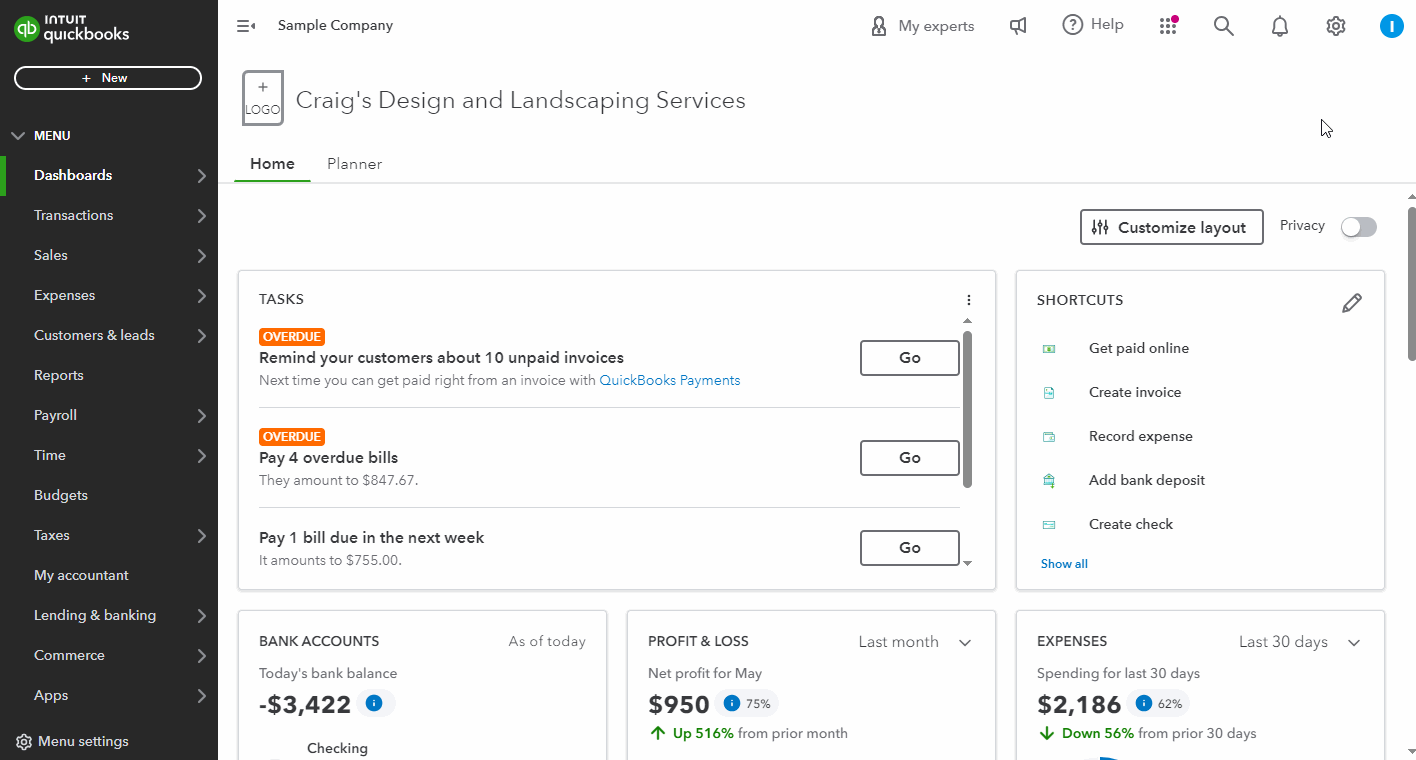Click Go for Pay 4 overdue bills
The width and height of the screenshot is (1416, 760).
(x=910, y=458)
